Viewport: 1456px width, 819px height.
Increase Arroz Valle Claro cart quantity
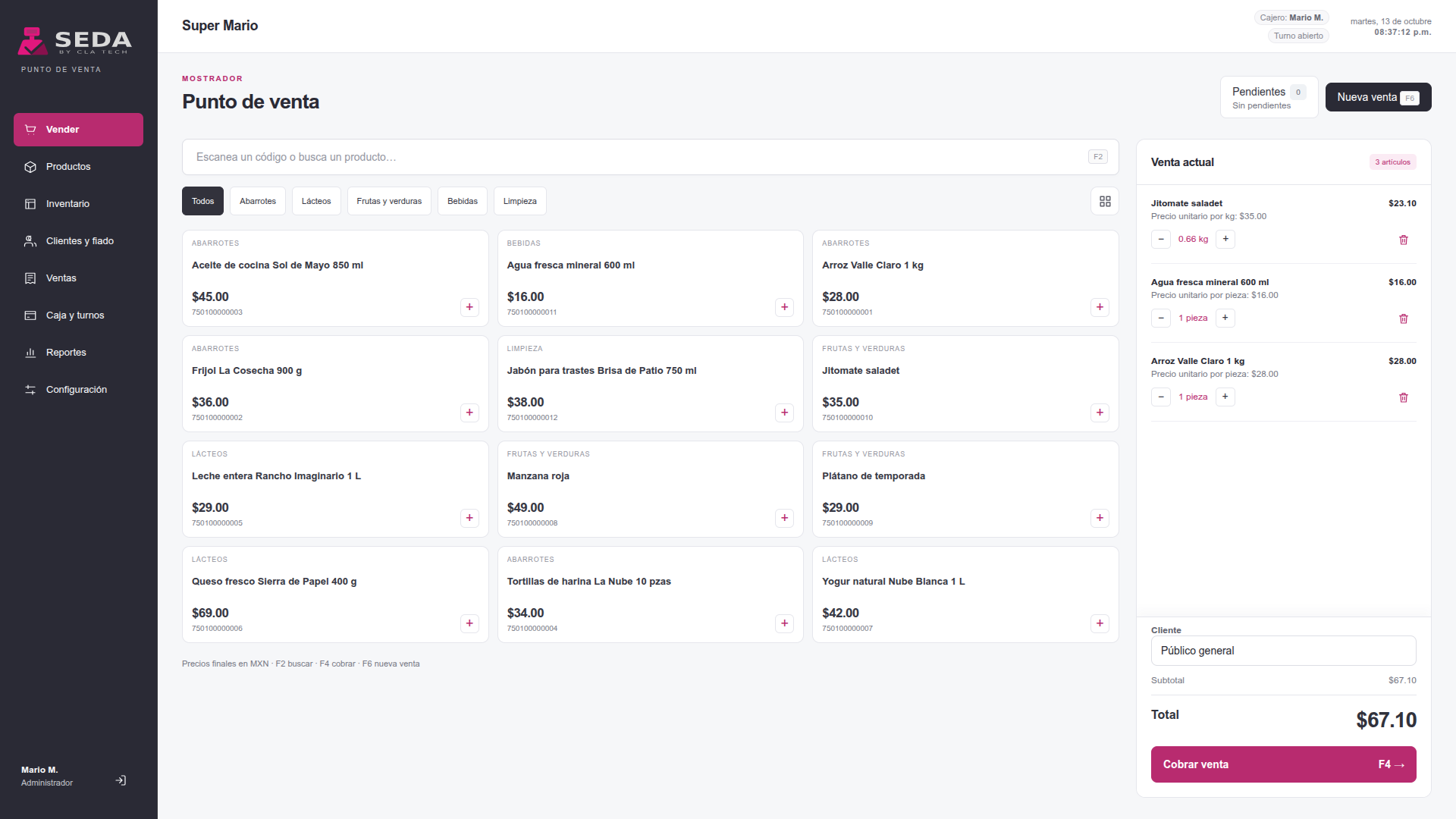[x=1225, y=397]
